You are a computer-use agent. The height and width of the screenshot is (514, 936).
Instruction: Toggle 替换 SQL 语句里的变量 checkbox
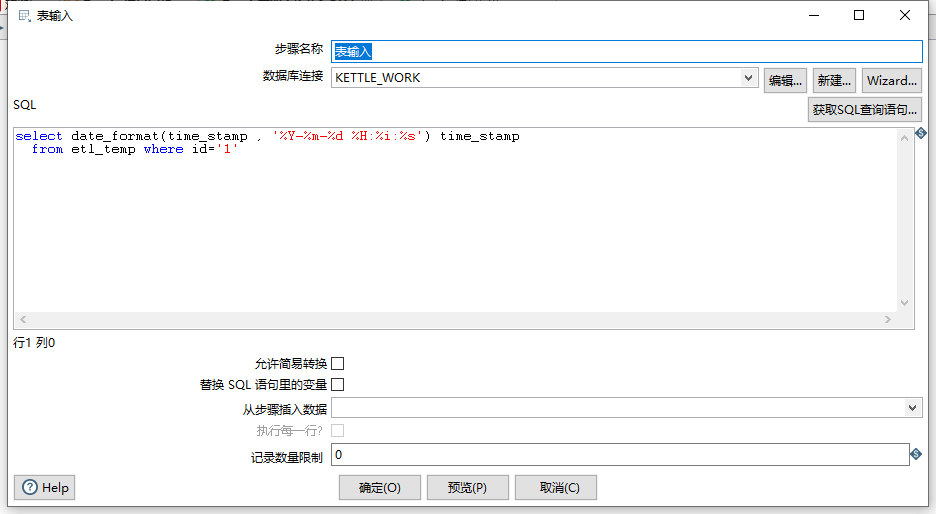point(338,384)
